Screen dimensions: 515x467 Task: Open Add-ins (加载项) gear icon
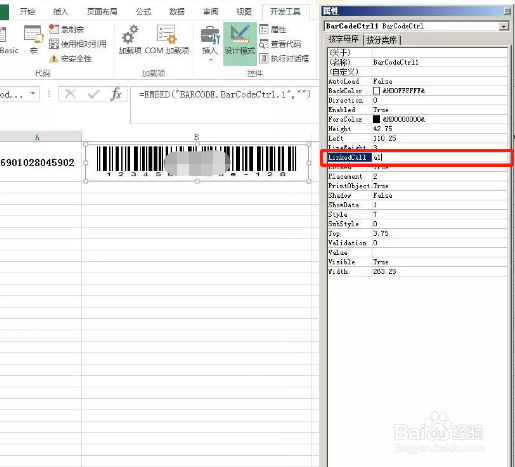point(130,35)
